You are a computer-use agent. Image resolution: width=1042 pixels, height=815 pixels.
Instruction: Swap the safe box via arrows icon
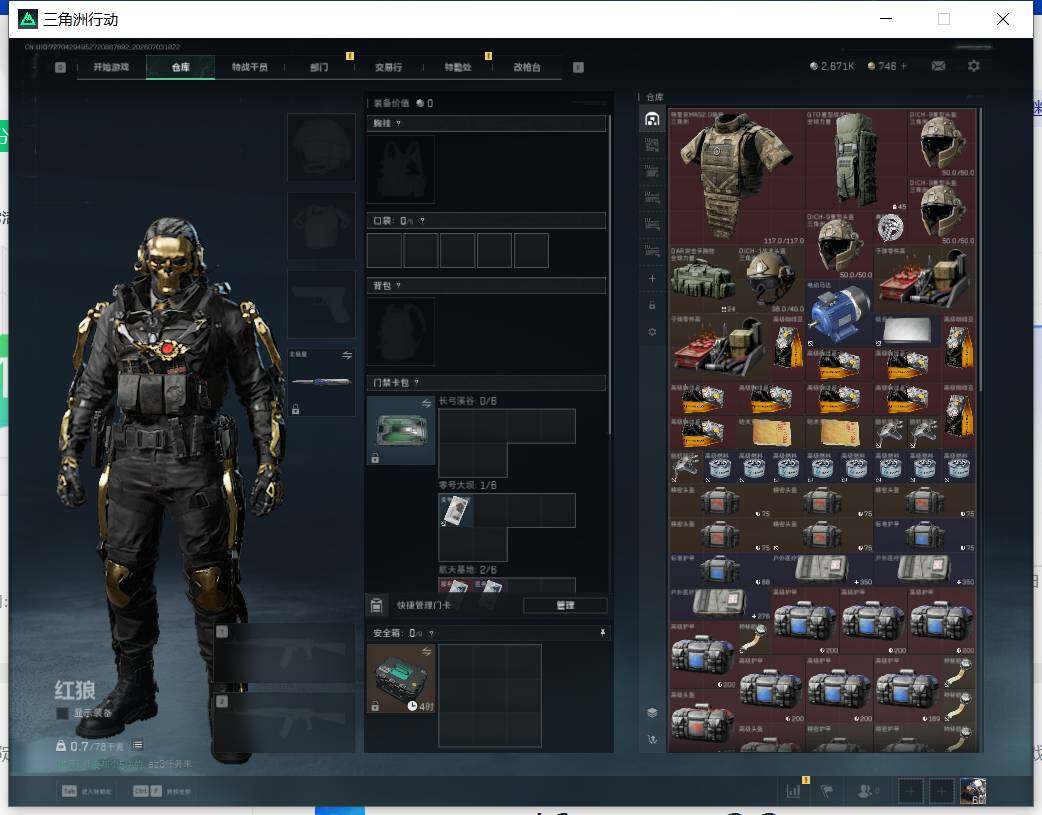pyautogui.click(x=427, y=651)
